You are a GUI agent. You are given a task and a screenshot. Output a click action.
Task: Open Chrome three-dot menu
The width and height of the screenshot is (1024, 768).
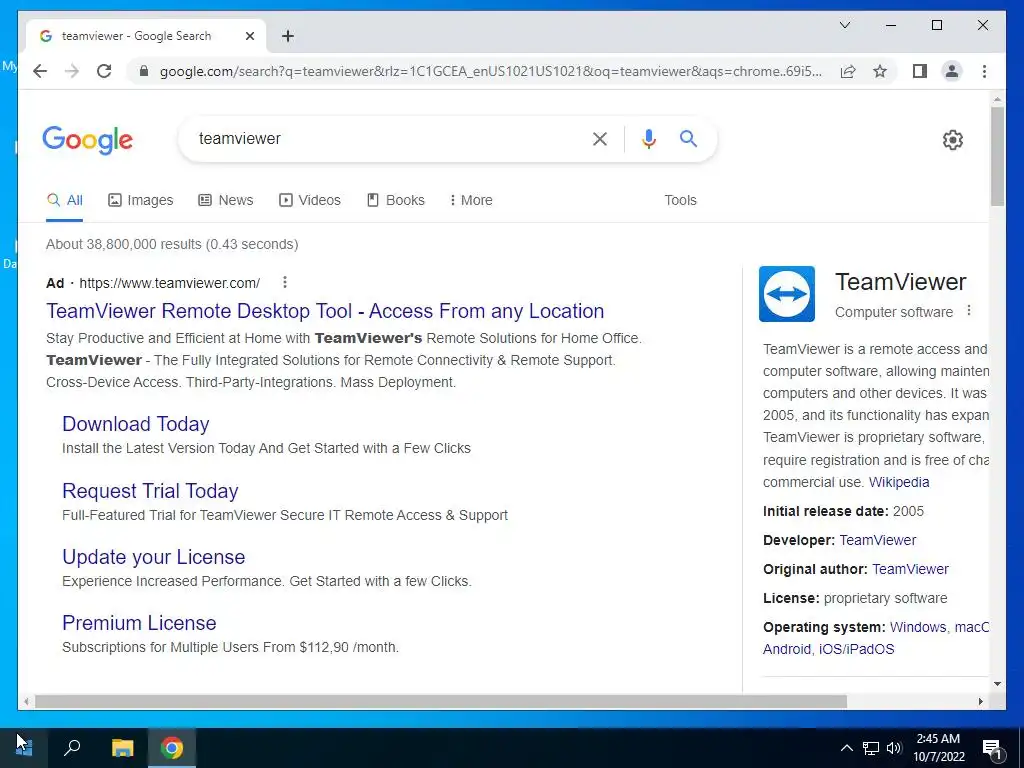click(984, 71)
